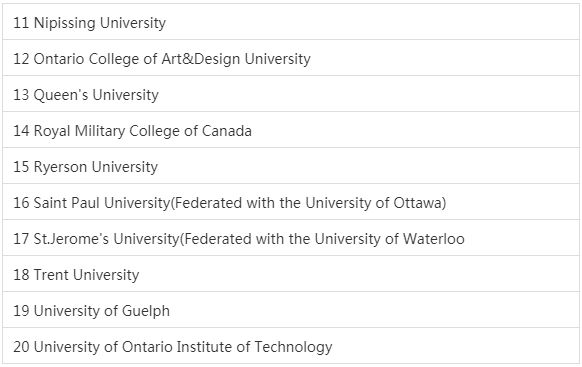Click the number 12 list index

pyautogui.click(x=21, y=59)
